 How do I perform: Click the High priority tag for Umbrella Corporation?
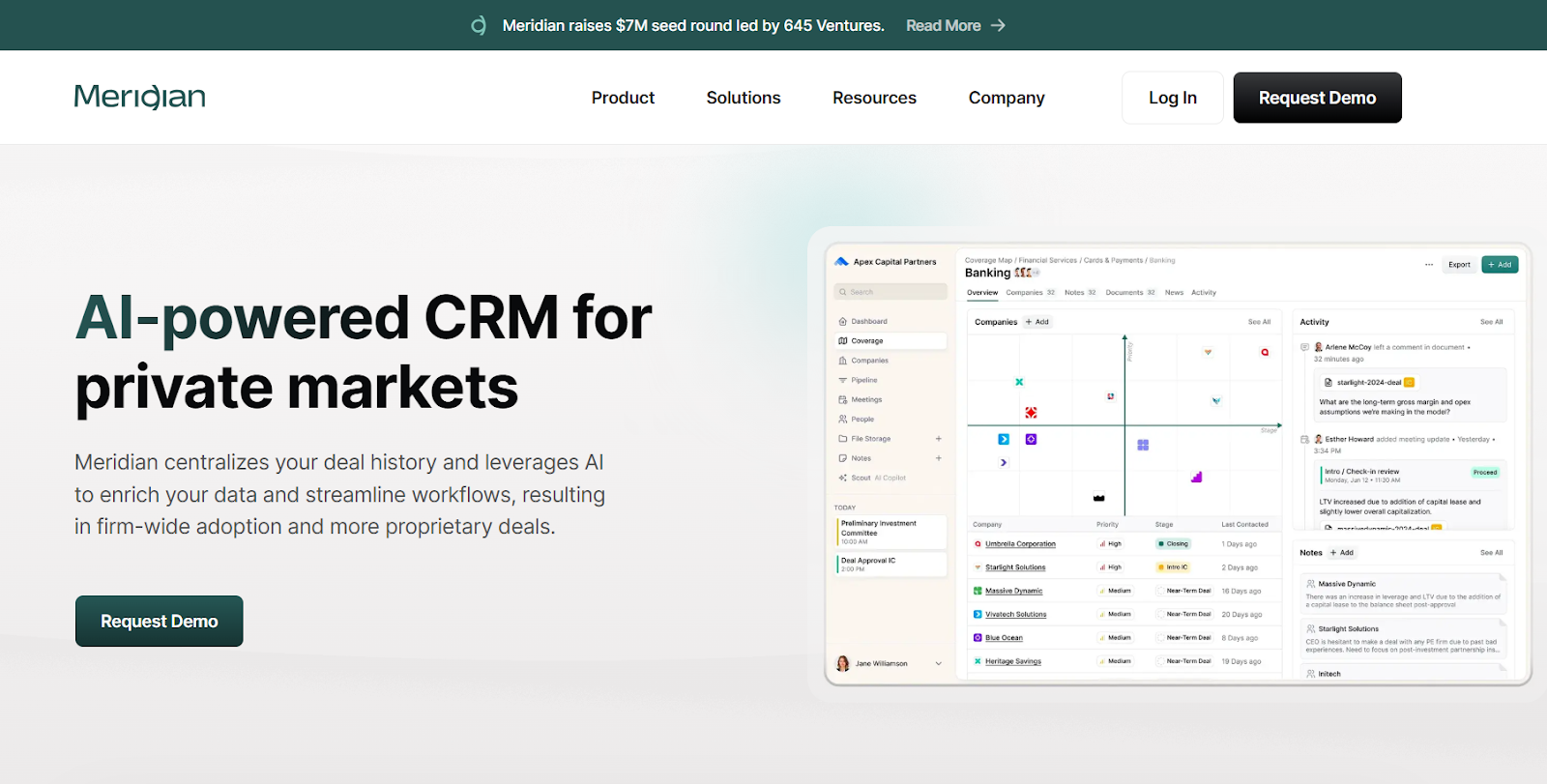click(1111, 544)
